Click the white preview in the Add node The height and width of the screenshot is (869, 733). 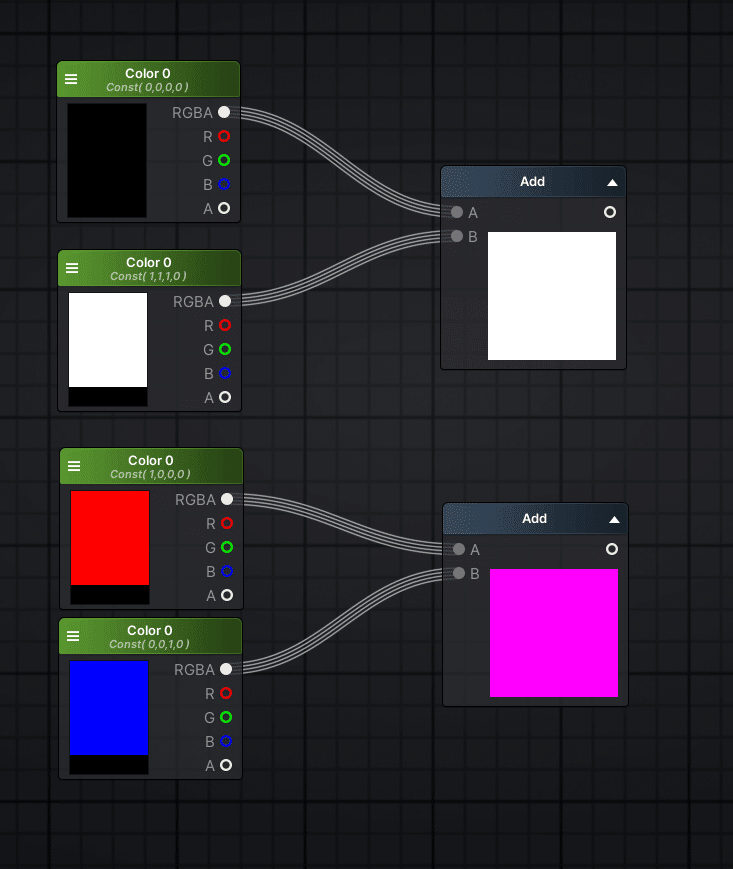(x=552, y=296)
